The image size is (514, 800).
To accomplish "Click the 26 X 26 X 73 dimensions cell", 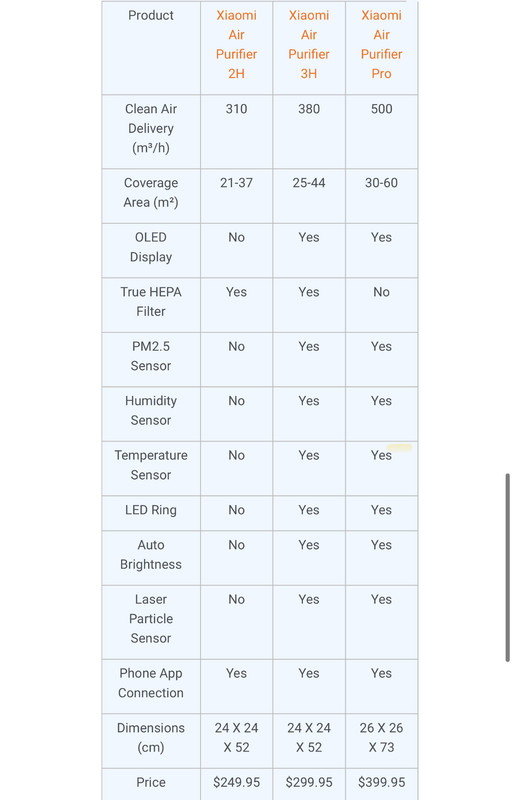I will coord(381,737).
